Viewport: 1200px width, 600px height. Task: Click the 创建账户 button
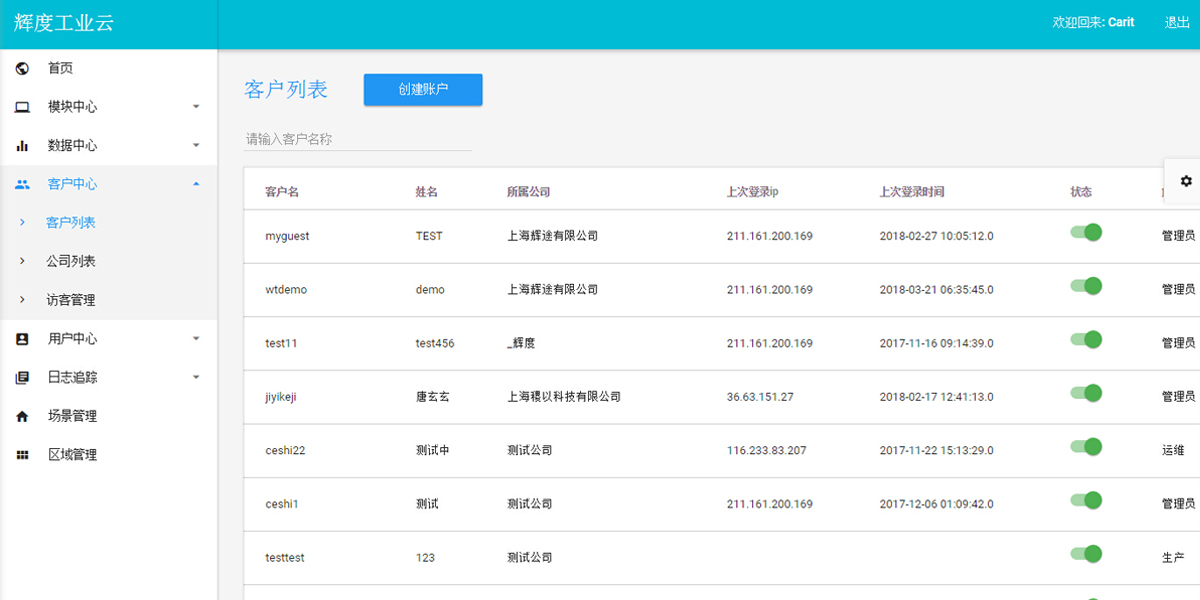[x=423, y=89]
